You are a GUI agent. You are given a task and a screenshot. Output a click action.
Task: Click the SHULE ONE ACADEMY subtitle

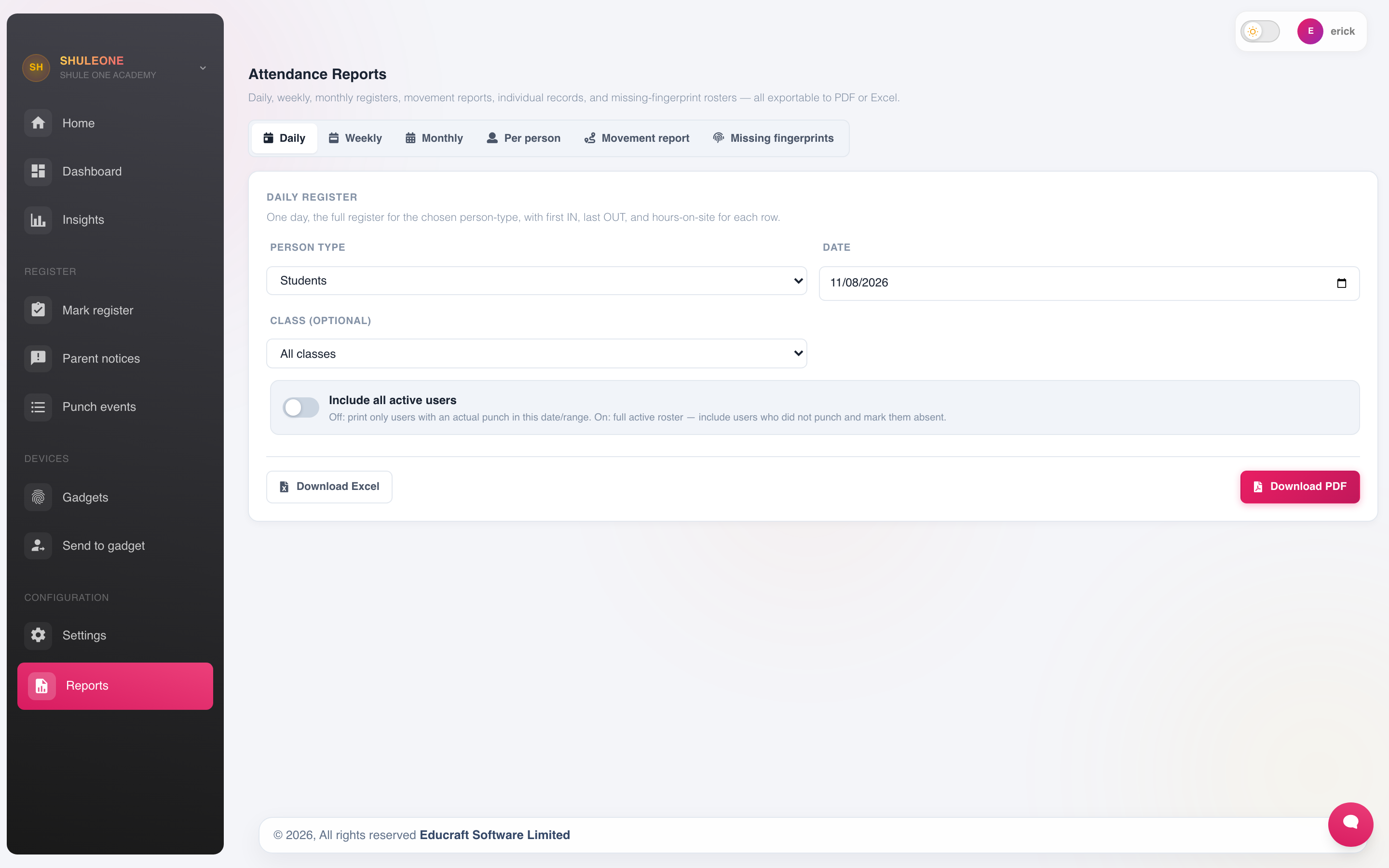[108, 75]
